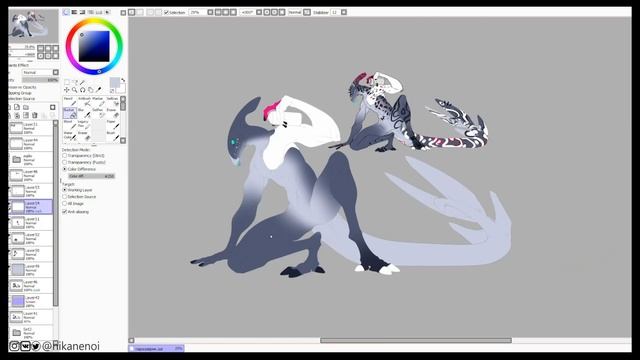Click the layer list scroll up arrow
The width and height of the screenshot is (640, 360).
coord(56,122)
